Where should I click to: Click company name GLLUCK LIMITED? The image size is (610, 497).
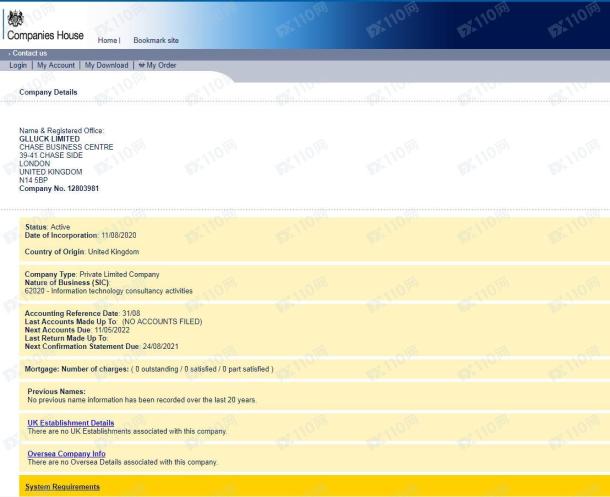[49, 139]
